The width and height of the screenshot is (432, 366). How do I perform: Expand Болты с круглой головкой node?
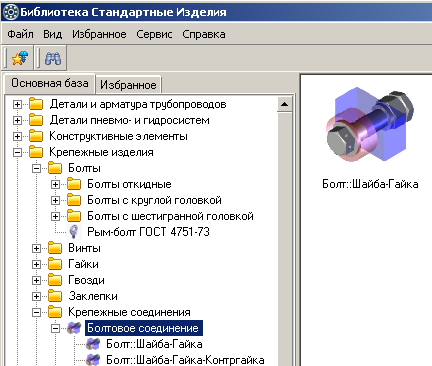coord(55,200)
